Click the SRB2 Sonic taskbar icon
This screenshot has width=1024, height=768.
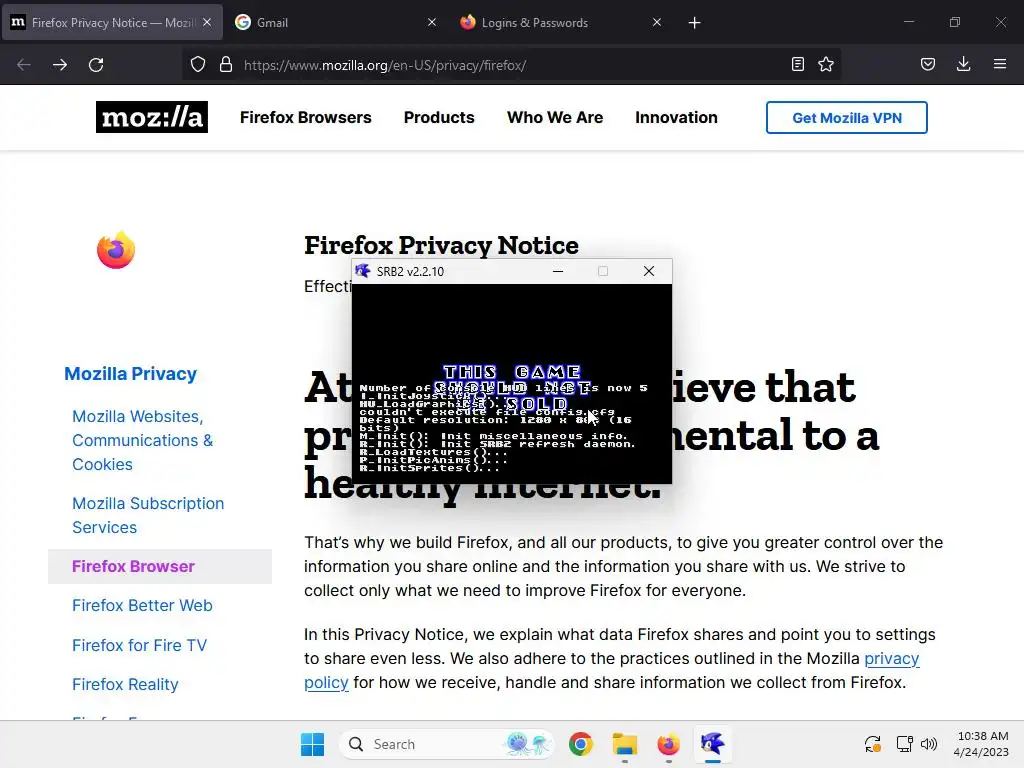712,744
